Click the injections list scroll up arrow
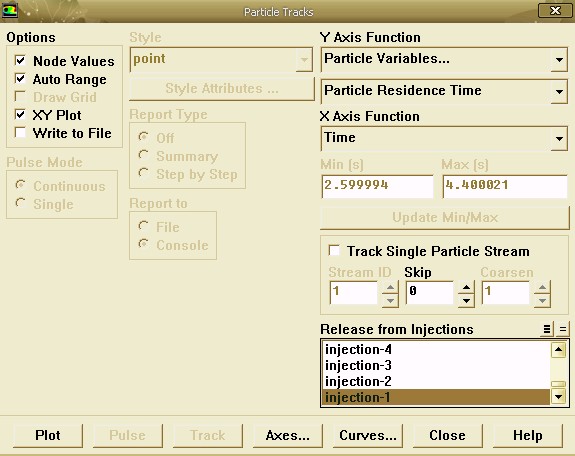The height and width of the screenshot is (456, 575). click(x=558, y=350)
